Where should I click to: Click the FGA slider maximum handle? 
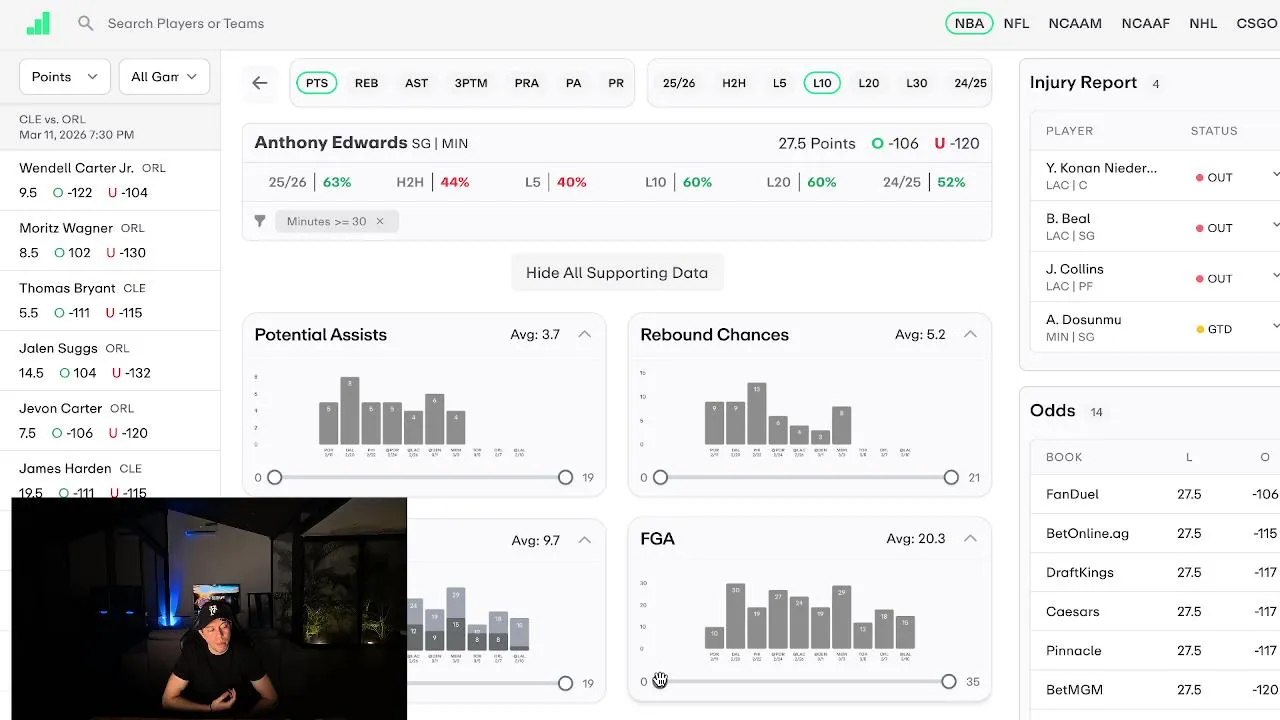click(x=948, y=681)
